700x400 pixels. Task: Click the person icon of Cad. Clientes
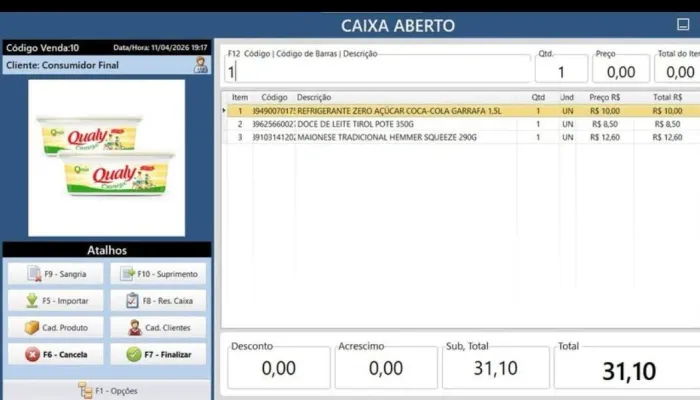tap(135, 327)
